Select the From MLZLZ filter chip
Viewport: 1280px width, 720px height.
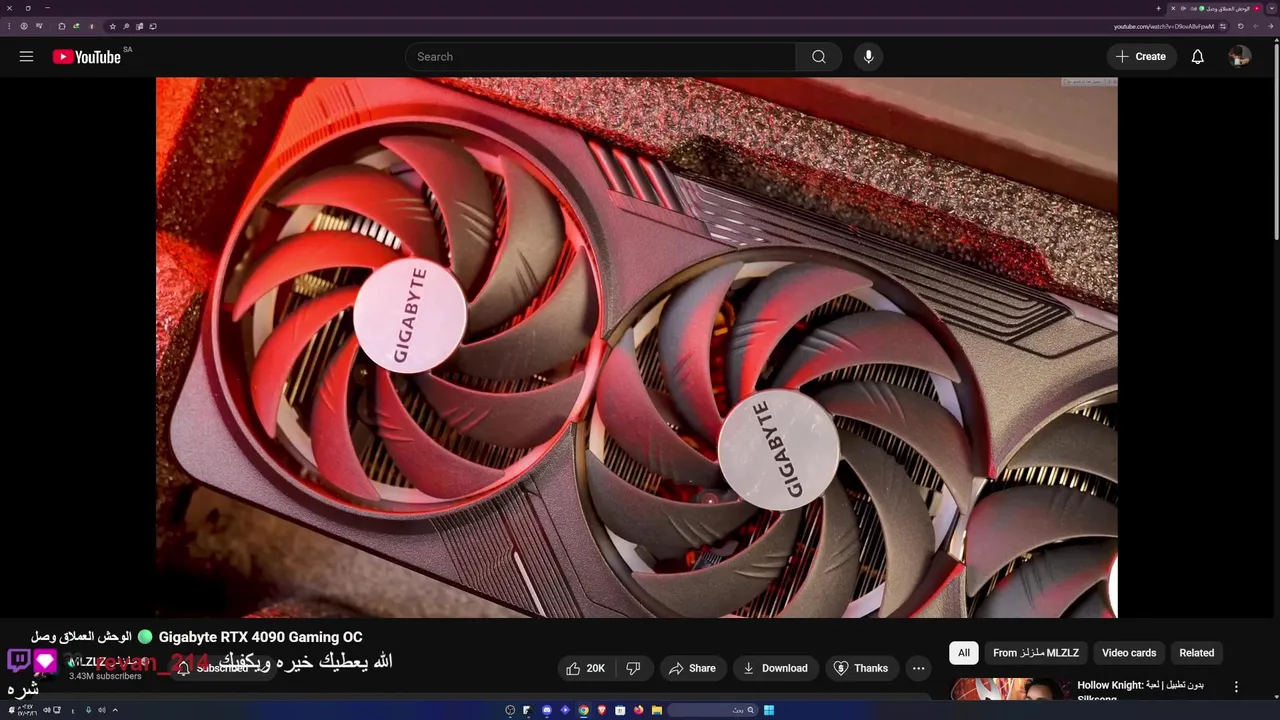coord(1036,653)
